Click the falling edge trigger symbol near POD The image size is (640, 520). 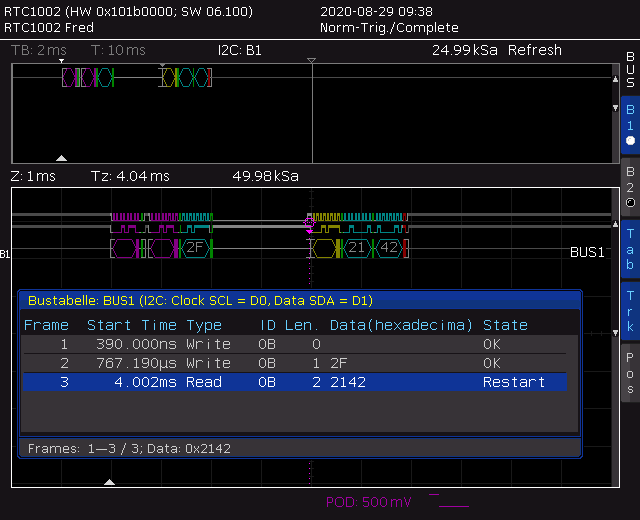click(x=449, y=500)
